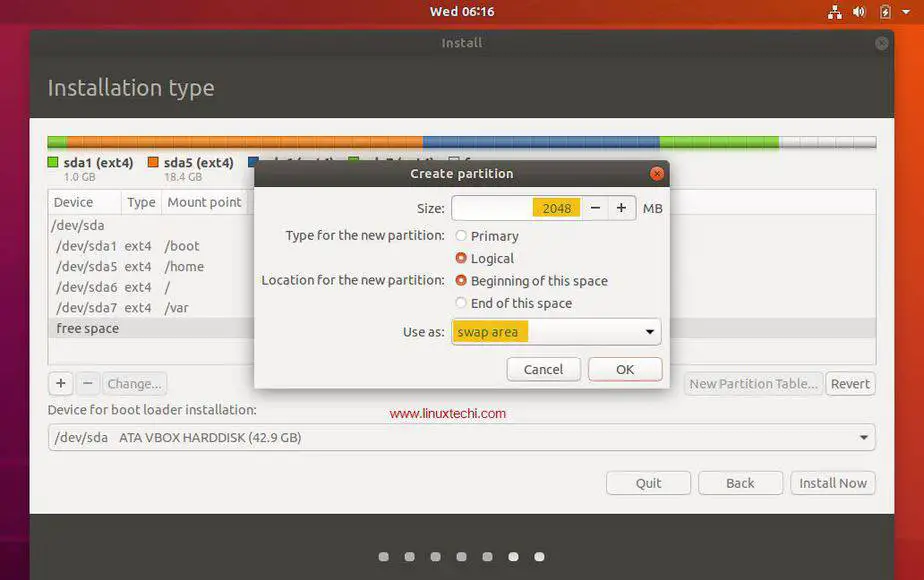
Task: Click the Change... partition button
Action: (134, 384)
